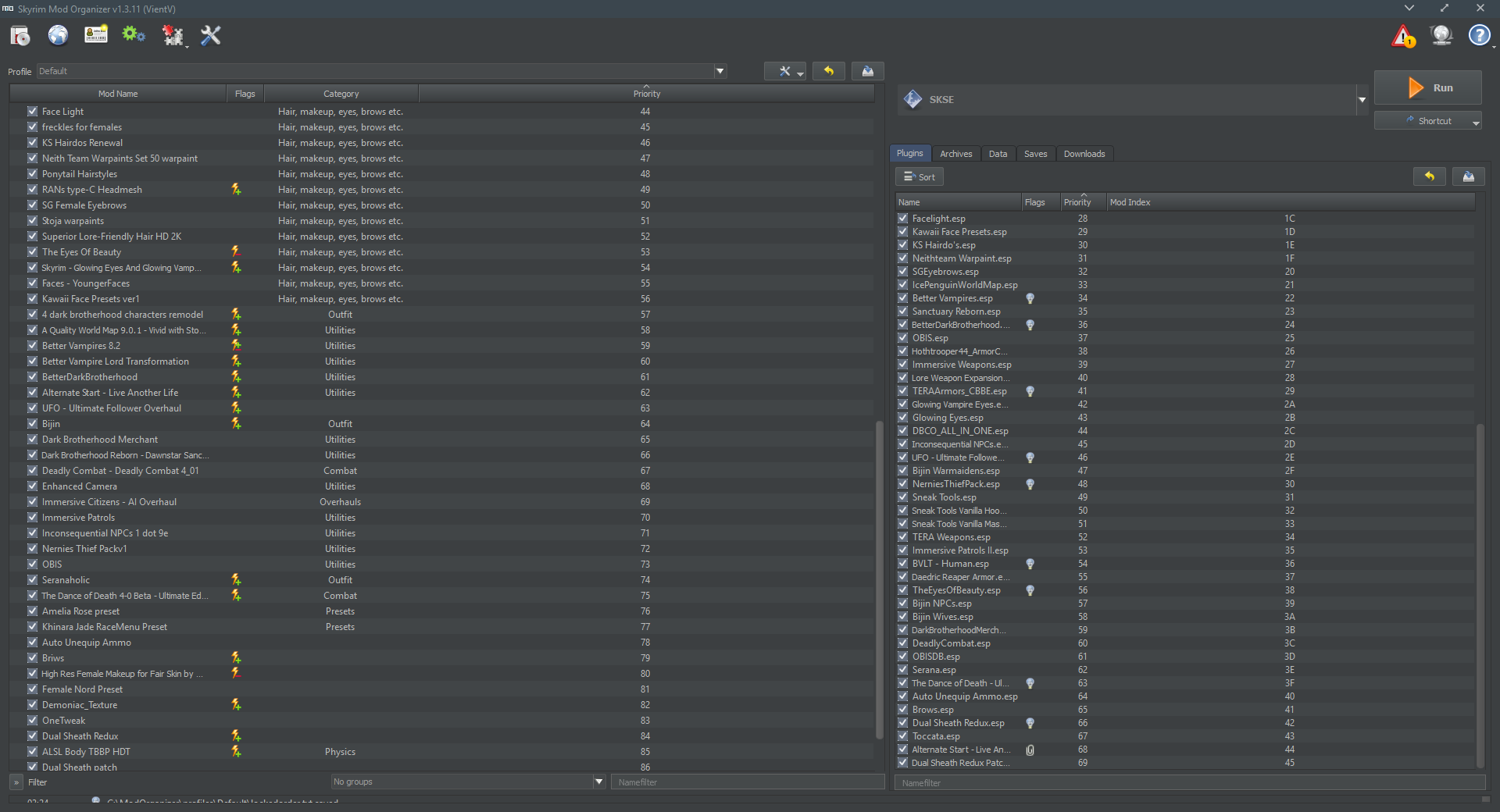
Task: Click the warning problems triangle icon
Action: [1404, 36]
